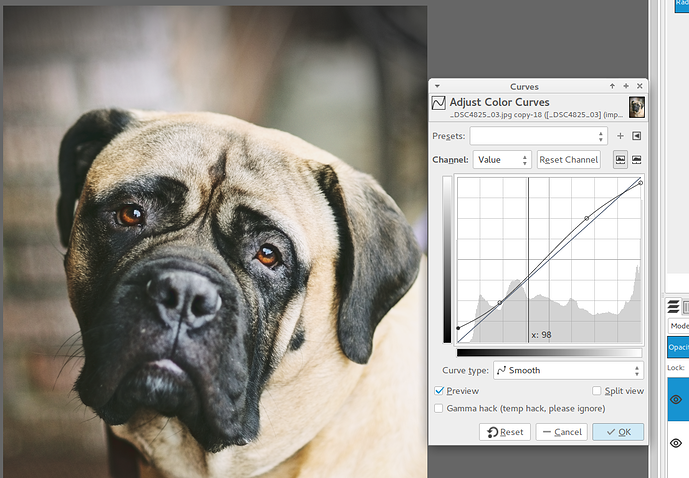Click the plus icon in Curves title bar
The width and height of the screenshot is (689, 478).
(626, 86)
